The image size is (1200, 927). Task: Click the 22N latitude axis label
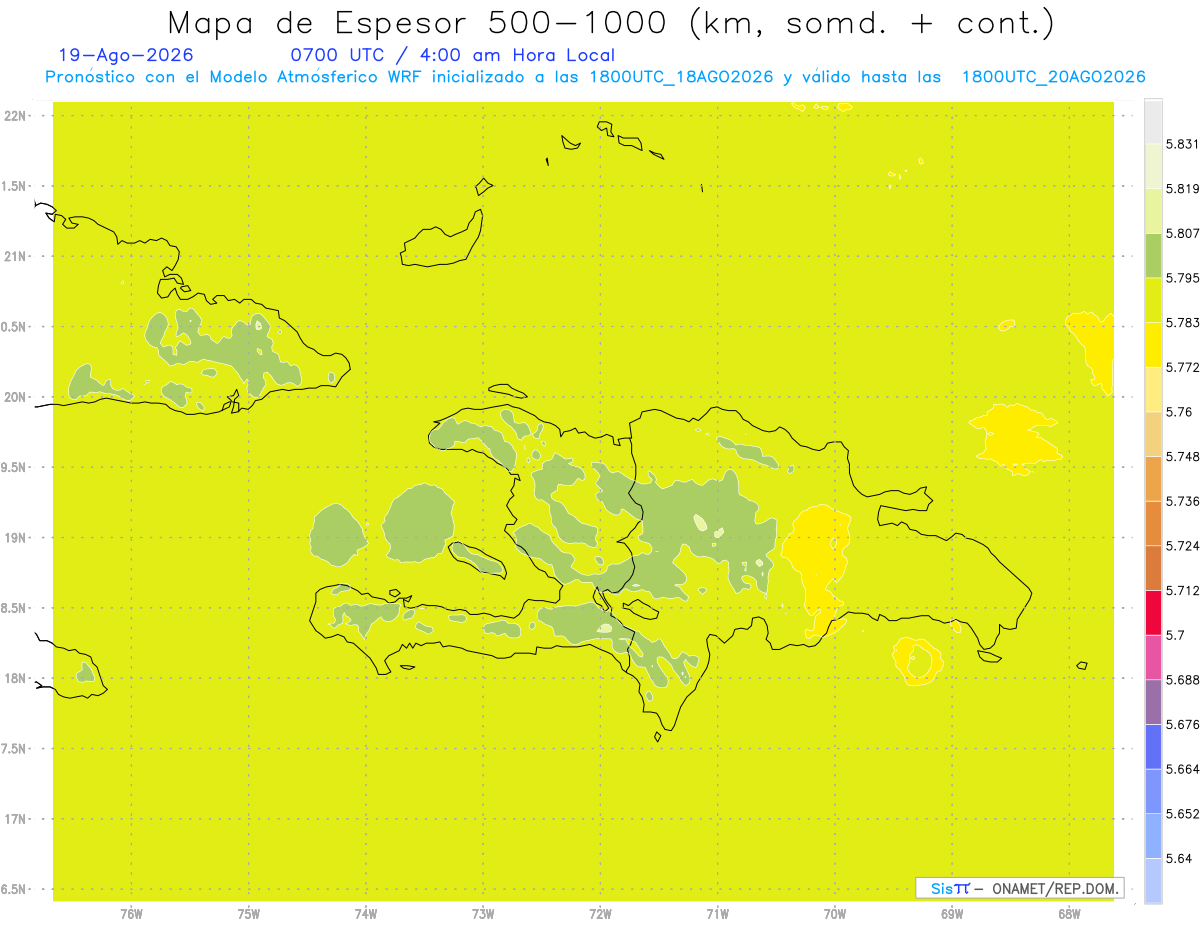pos(14,116)
